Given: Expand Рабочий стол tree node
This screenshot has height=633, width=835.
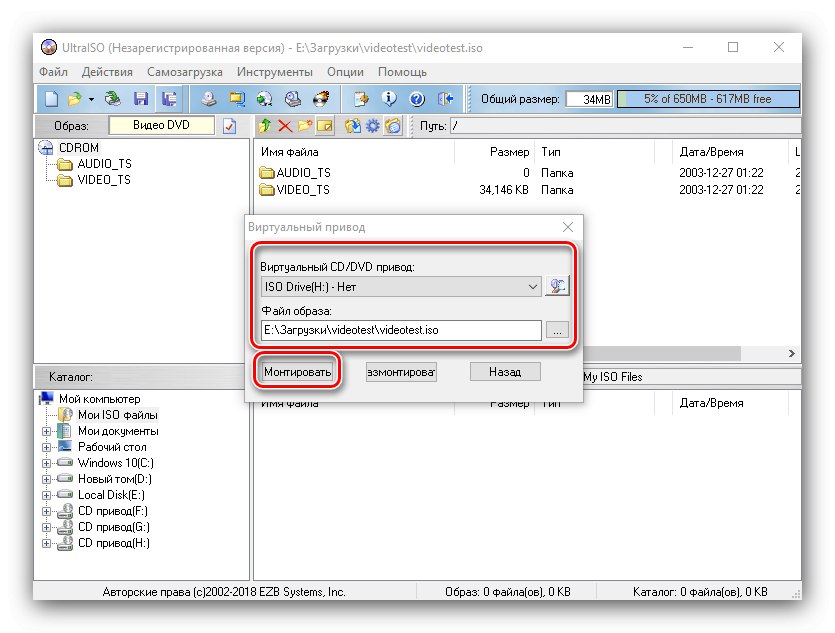Looking at the screenshot, I should [x=46, y=447].
